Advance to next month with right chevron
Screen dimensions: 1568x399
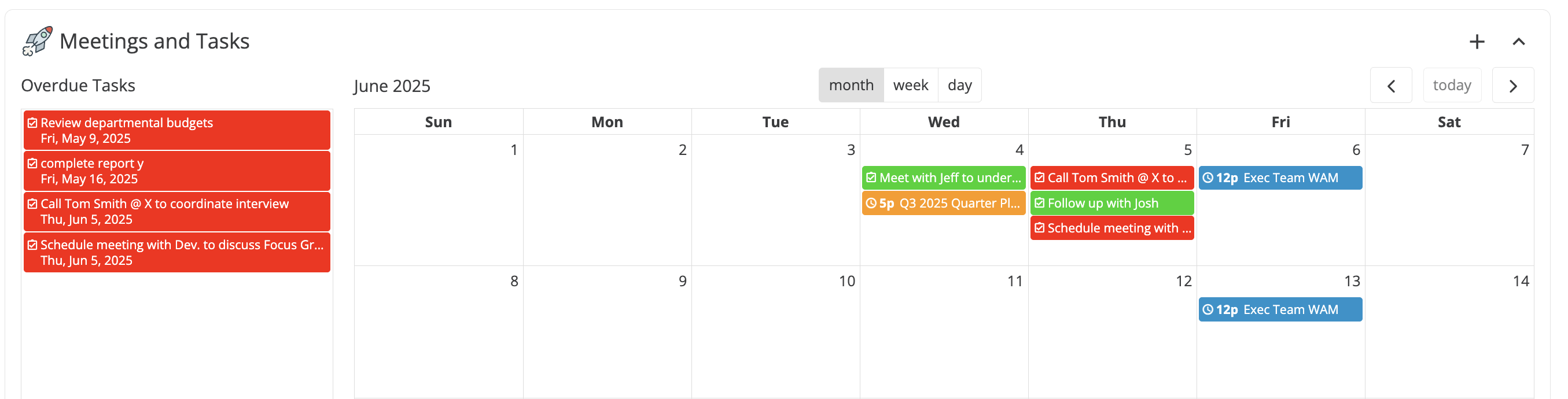coord(1513,86)
